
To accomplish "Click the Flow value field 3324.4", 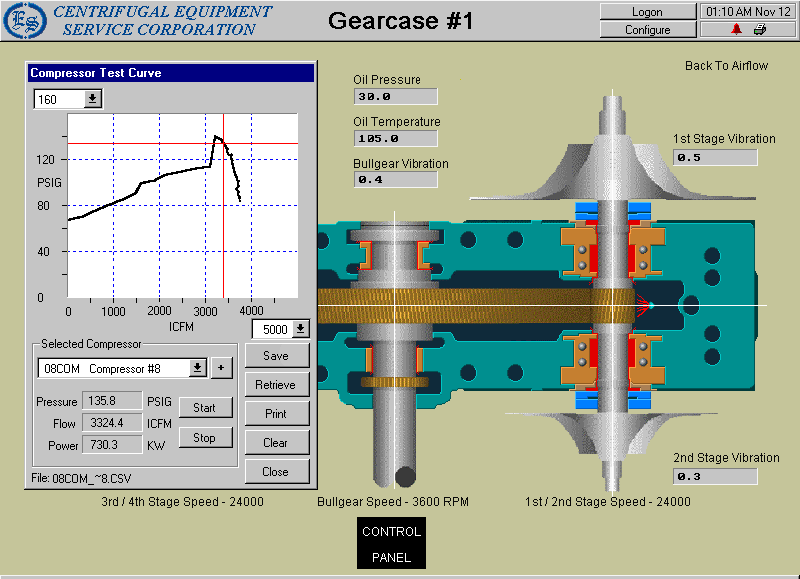I will click(112, 423).
